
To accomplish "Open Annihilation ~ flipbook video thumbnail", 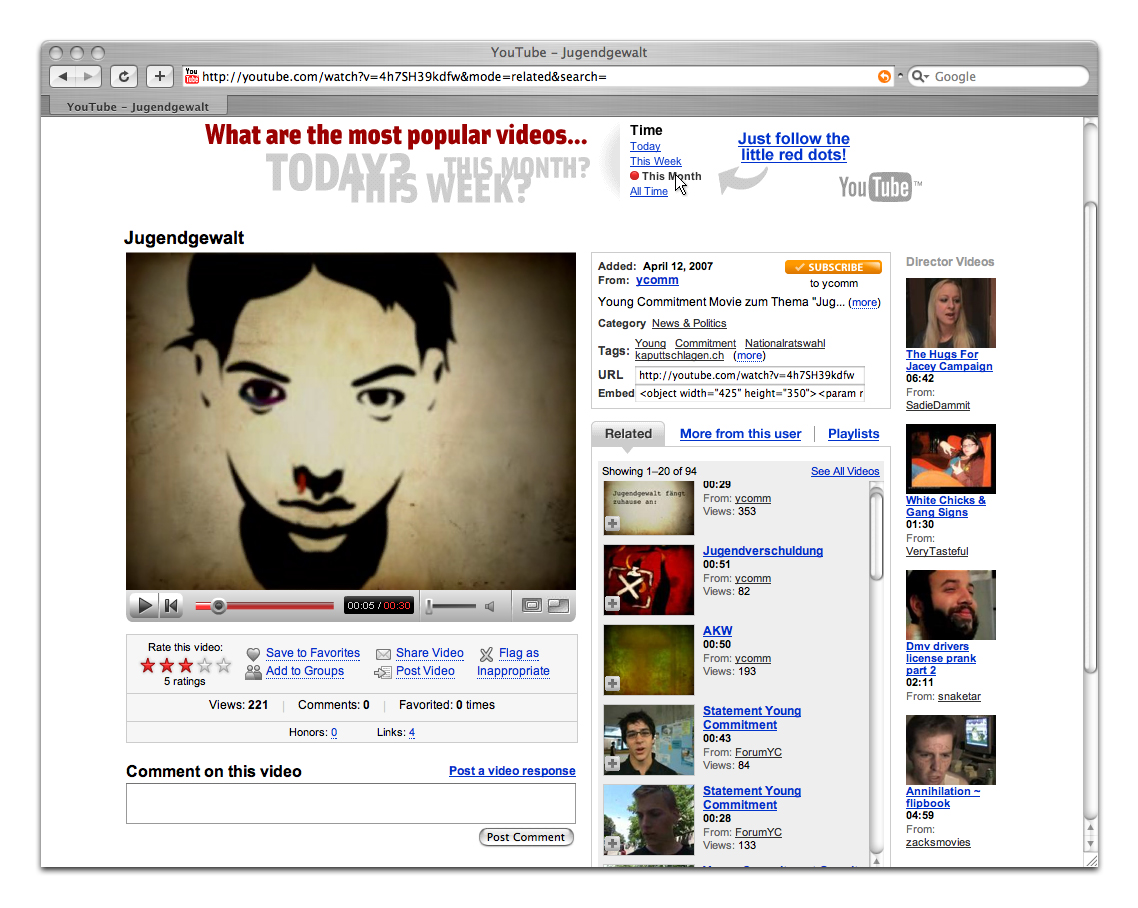I will point(951,750).
